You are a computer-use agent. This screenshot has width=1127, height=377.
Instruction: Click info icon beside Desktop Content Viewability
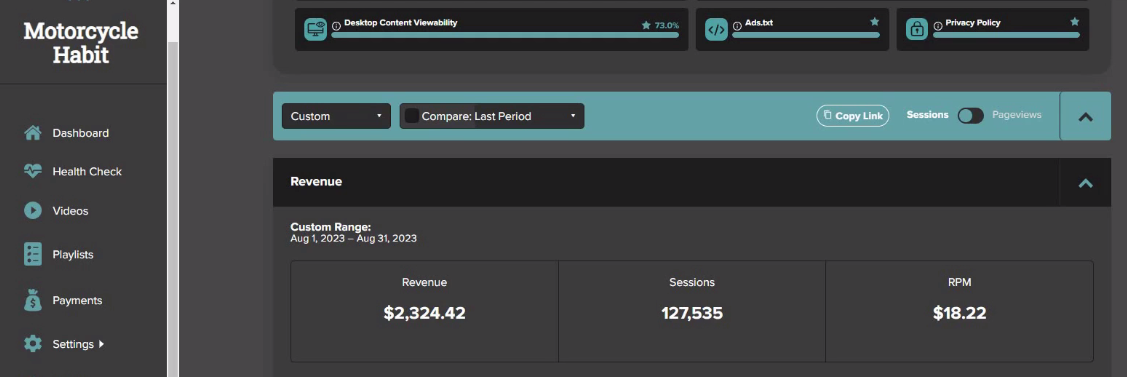pos(336,26)
